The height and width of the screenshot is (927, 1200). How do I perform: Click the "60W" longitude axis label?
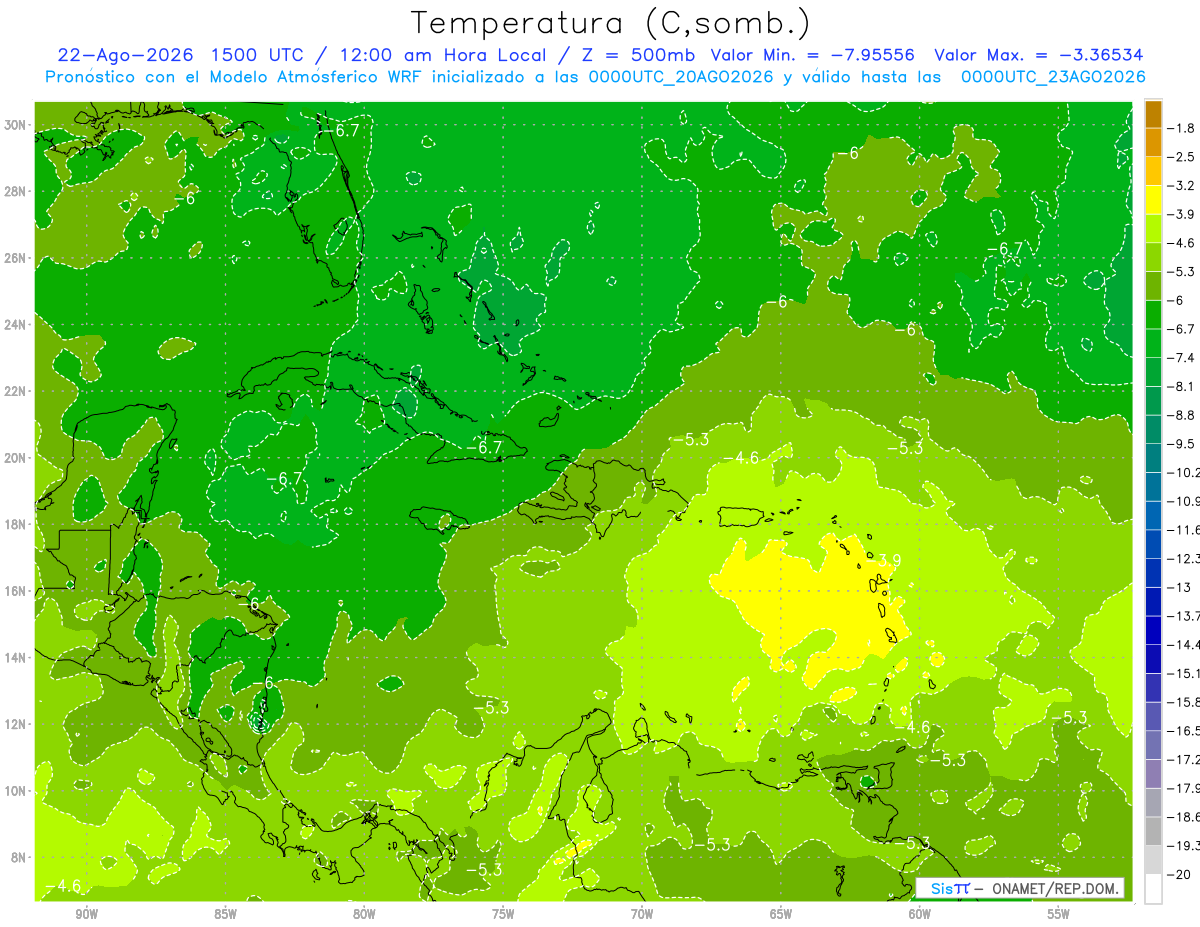pyautogui.click(x=920, y=914)
